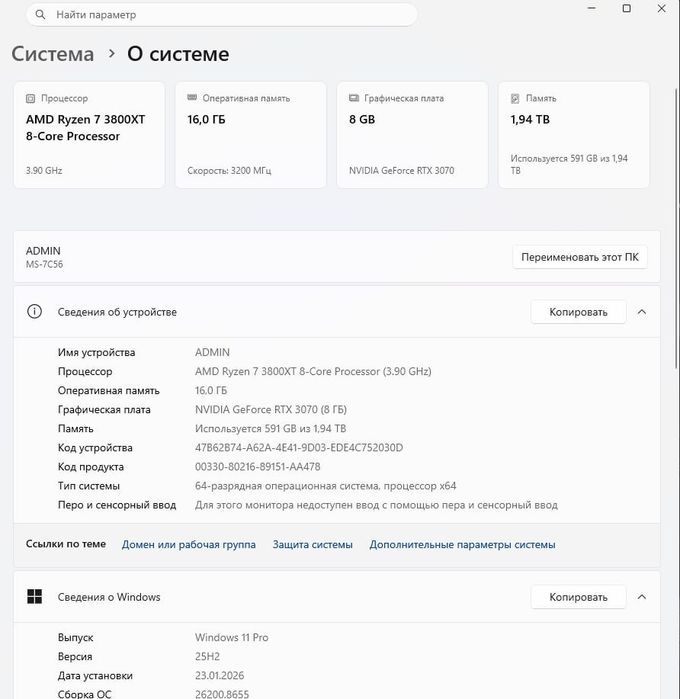Click the RAM module icon
The image size is (680, 699).
[192, 98]
